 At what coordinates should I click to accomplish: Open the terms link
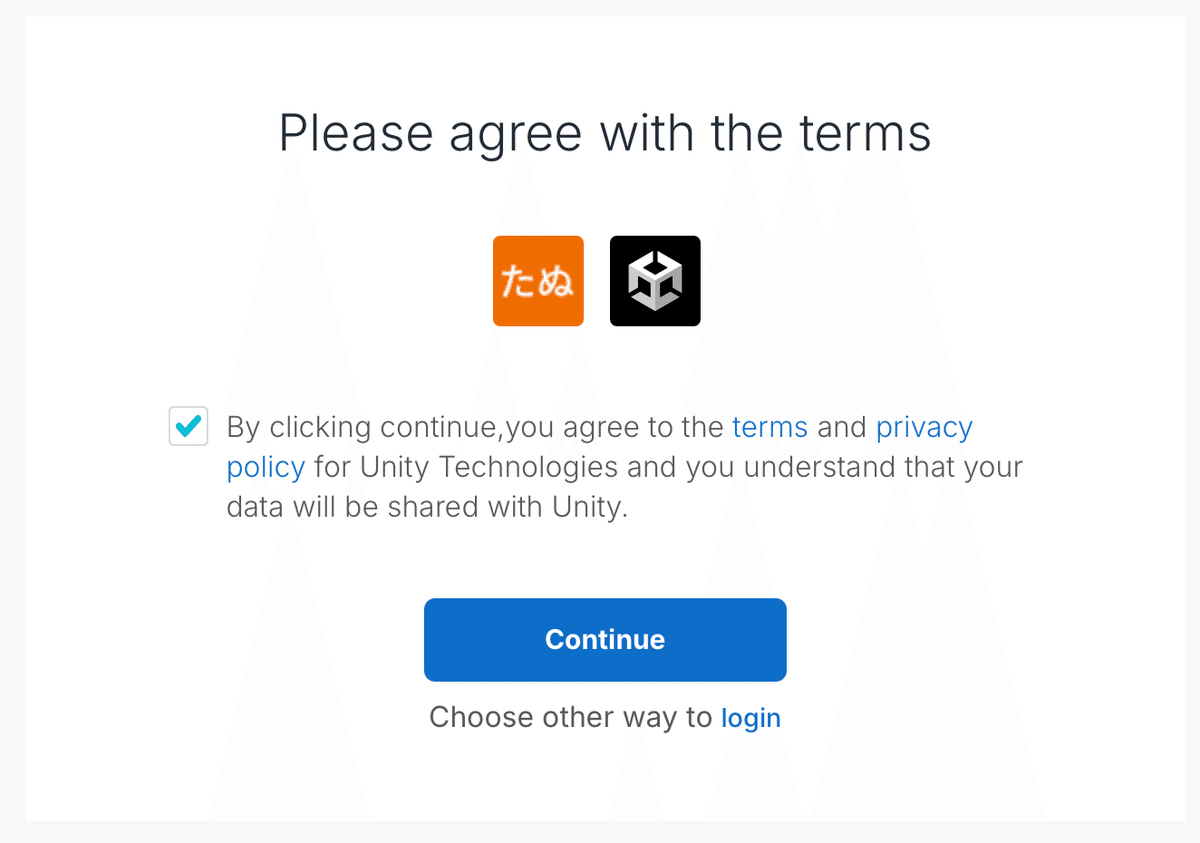click(770, 428)
